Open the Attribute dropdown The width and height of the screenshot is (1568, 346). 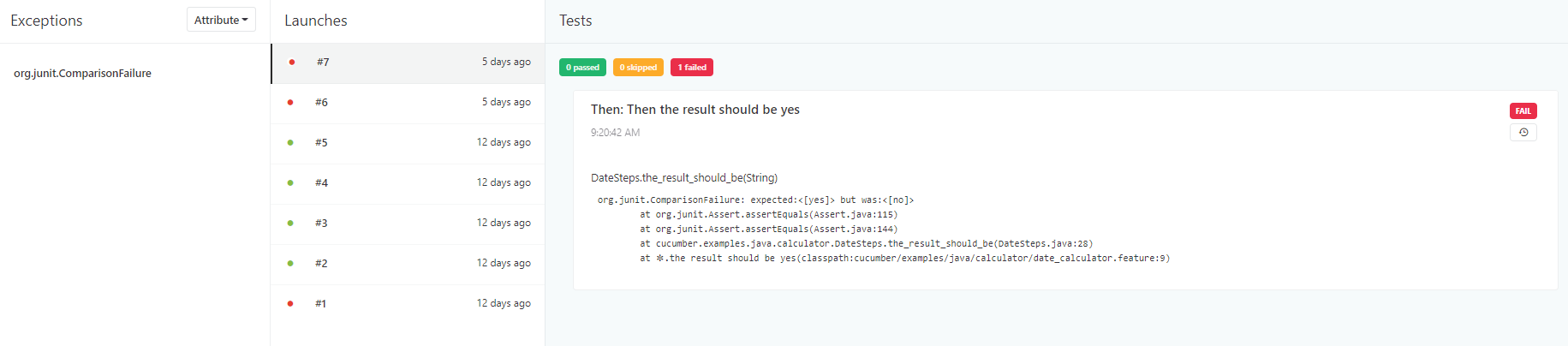coord(221,20)
